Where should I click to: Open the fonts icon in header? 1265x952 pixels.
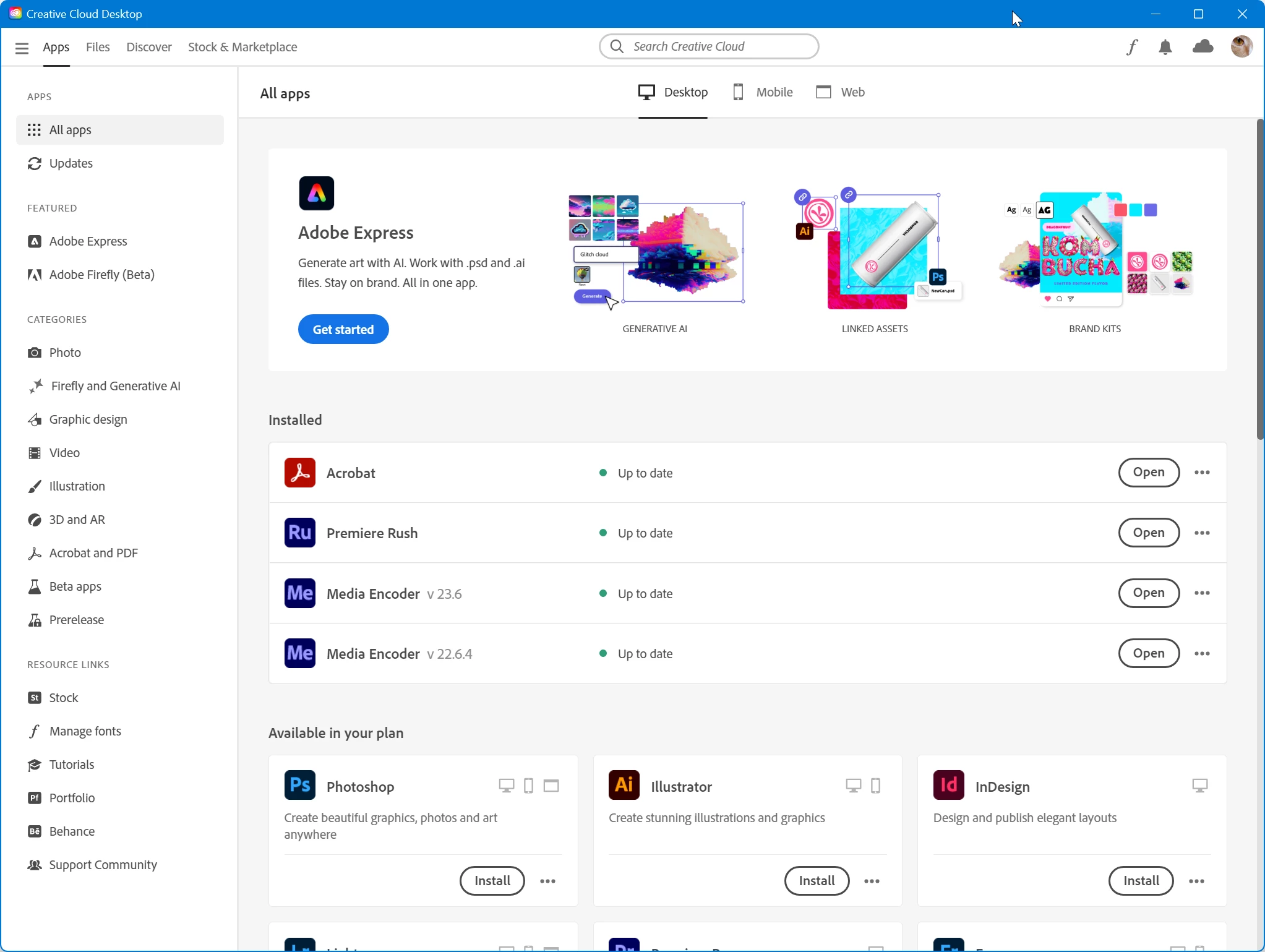[x=1131, y=47]
